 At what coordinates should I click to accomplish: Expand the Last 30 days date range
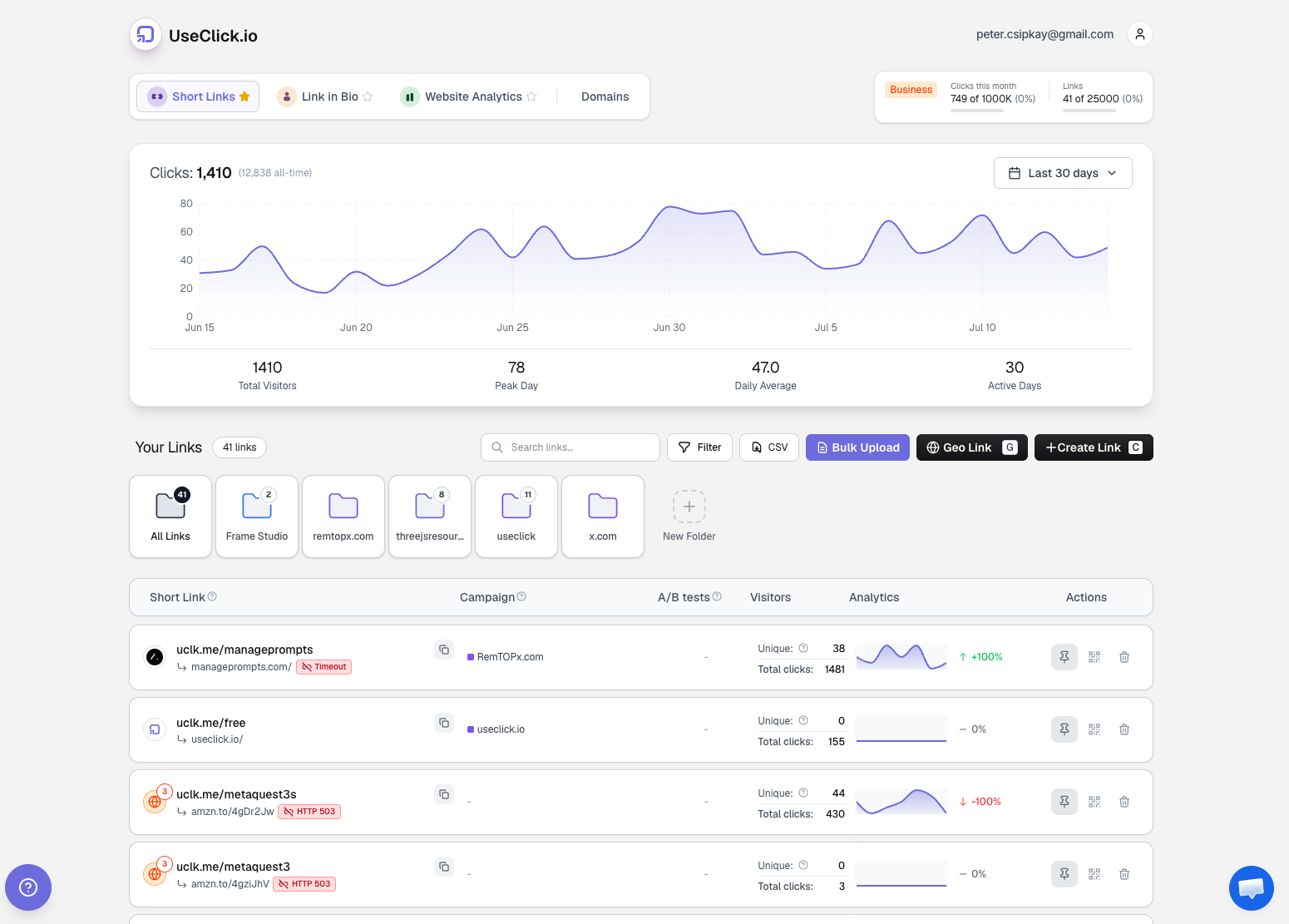pos(1063,173)
